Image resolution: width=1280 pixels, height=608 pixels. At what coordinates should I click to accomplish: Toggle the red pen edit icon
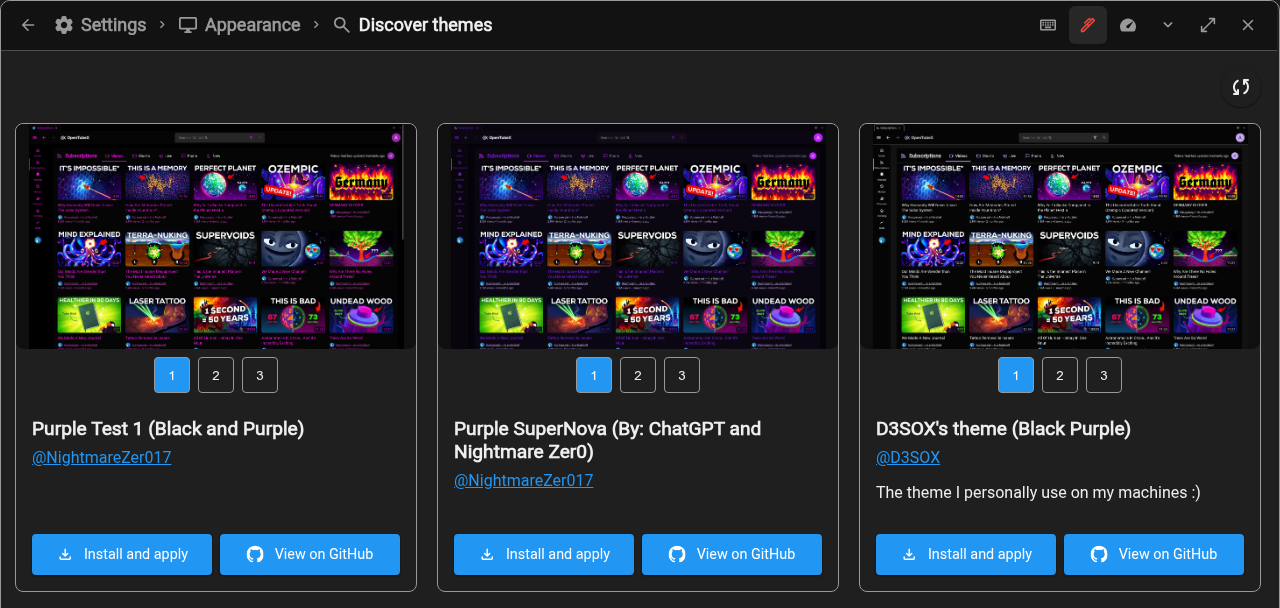[1088, 25]
